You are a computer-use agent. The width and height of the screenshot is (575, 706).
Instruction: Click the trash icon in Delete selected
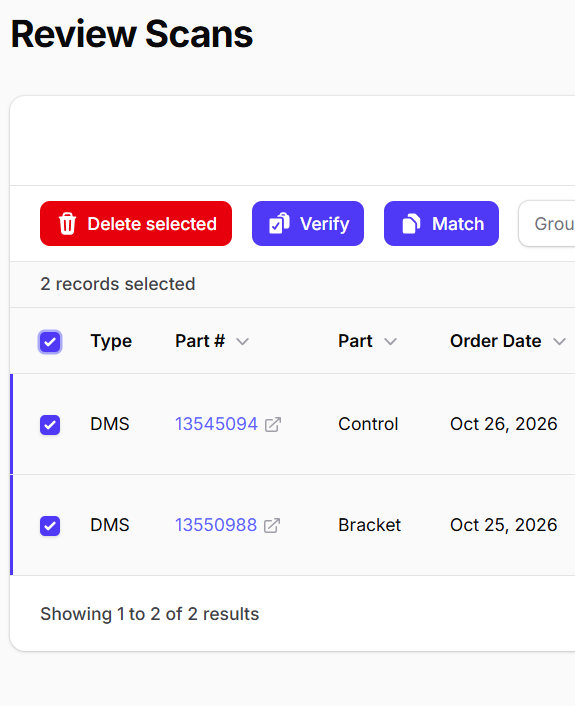[68, 224]
